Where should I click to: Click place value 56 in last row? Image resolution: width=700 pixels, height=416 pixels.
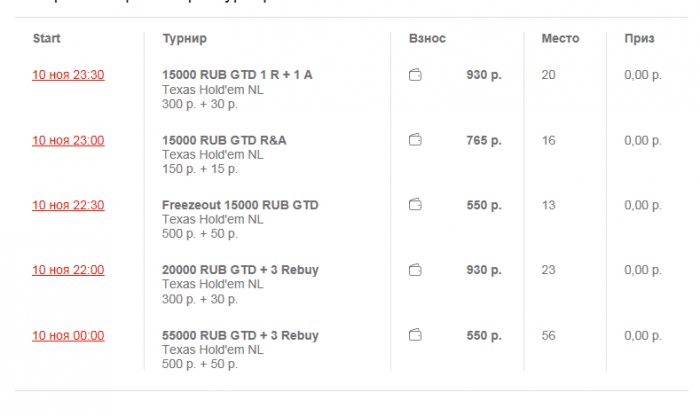coord(548,335)
